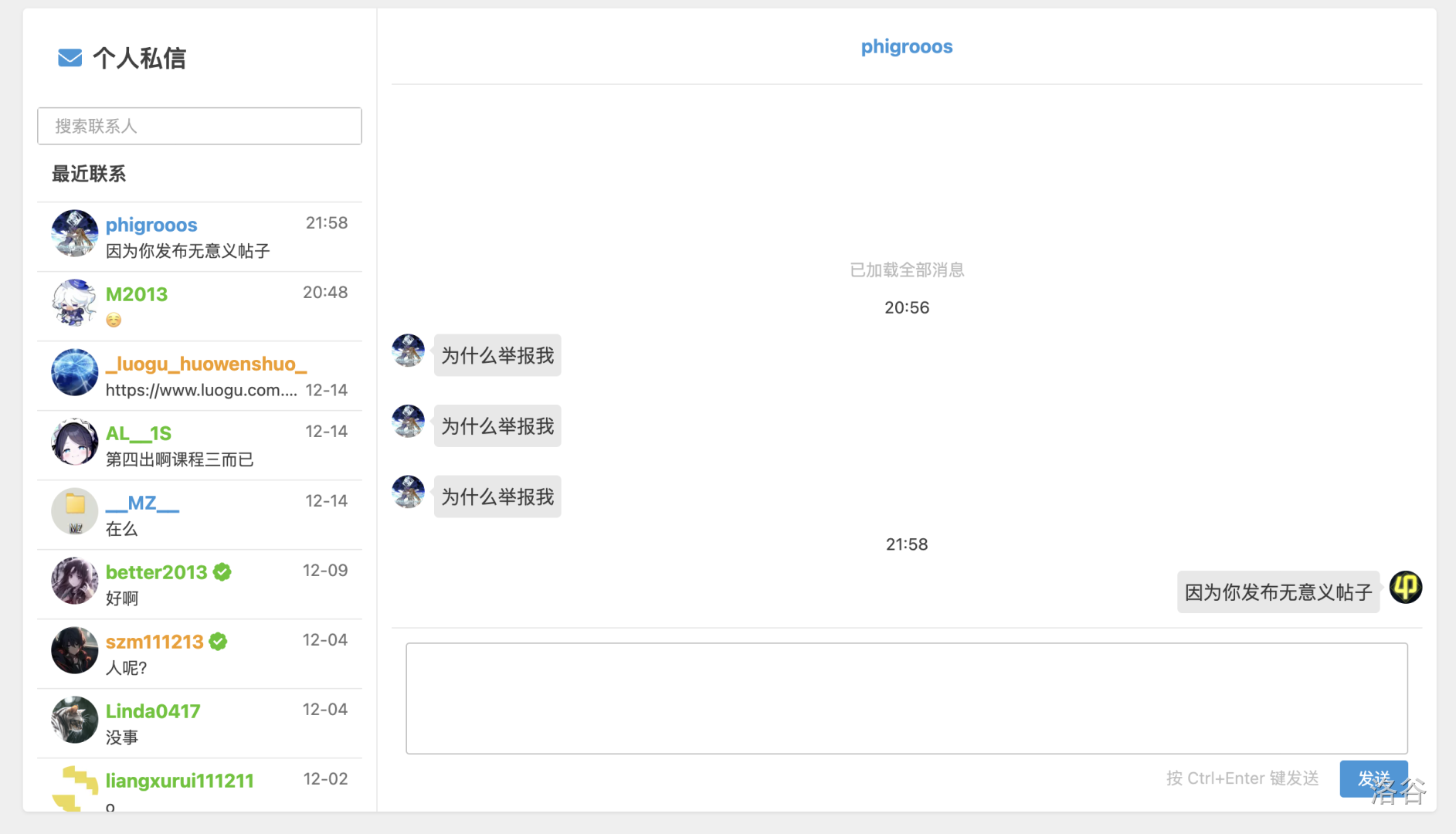
Task: Click the last received 为什么举报我 bubble
Action: 497,497
